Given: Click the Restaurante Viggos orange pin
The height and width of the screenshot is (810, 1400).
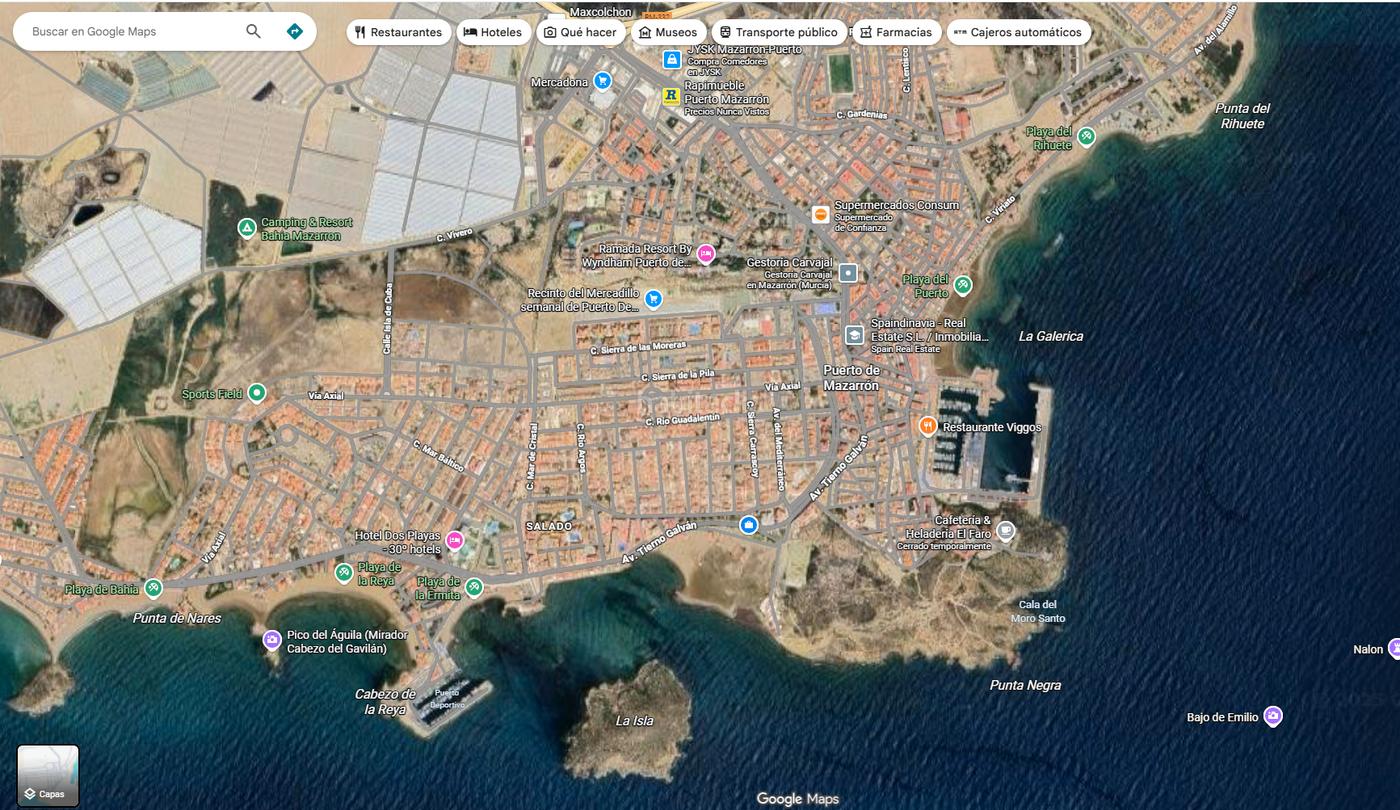Looking at the screenshot, I should pyautogui.click(x=927, y=426).
